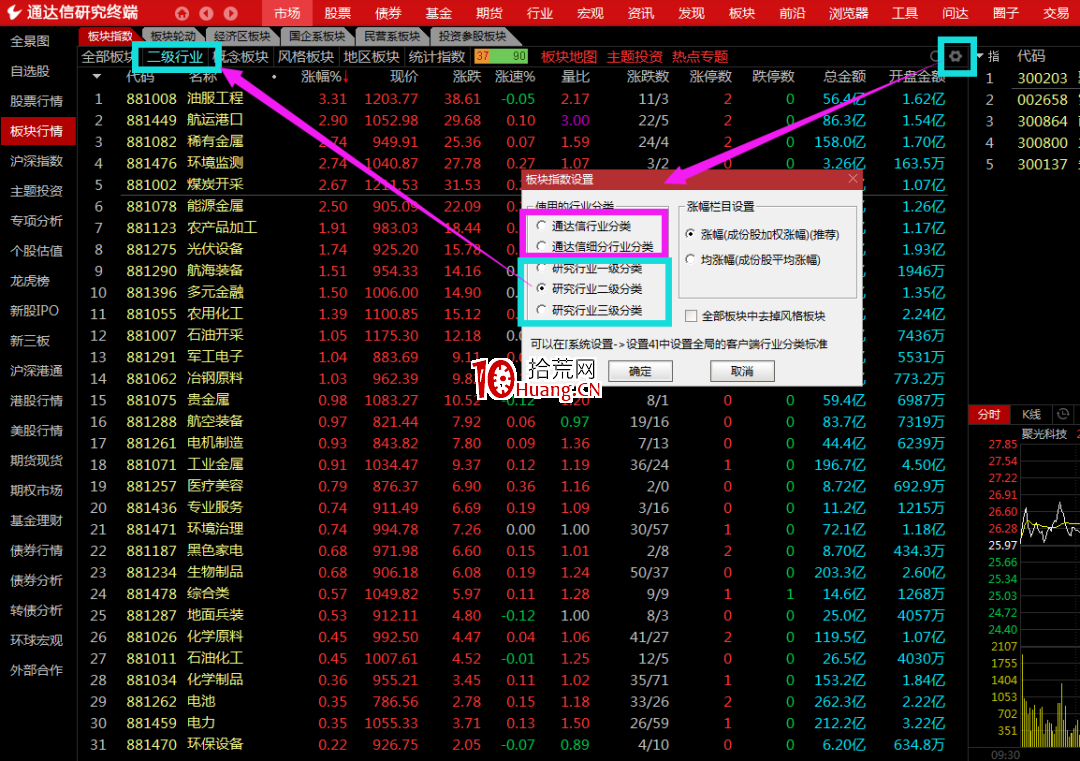This screenshot has width=1080, height=761.
Task: Open the 板块地图 link
Action: 569,56
